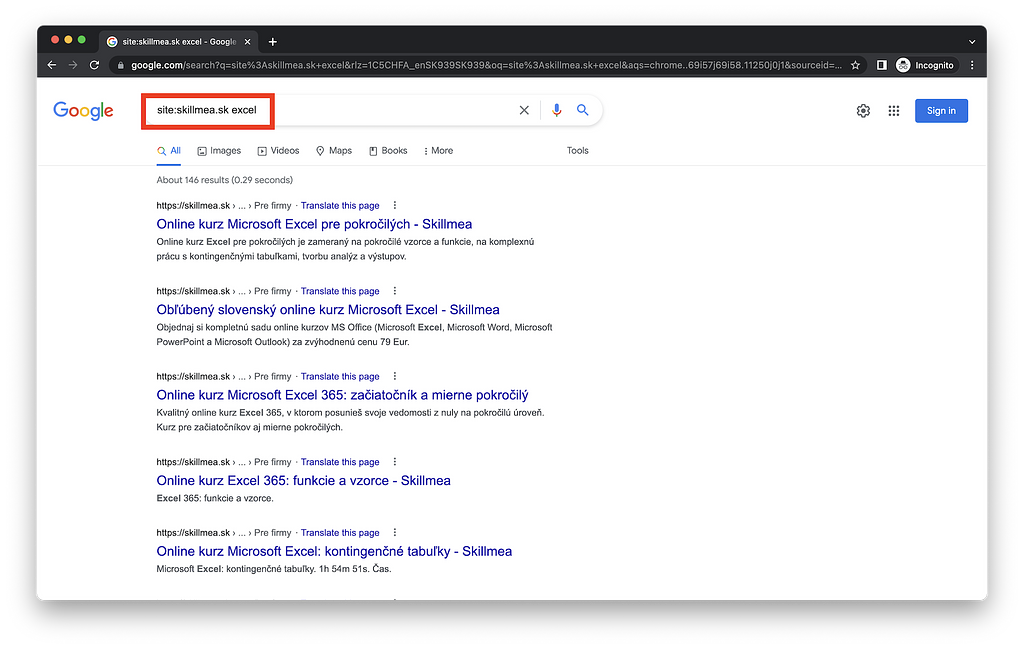Image resolution: width=1024 pixels, height=649 pixels.
Task: Open options dots for Excel 365 začiatočník result
Action: pyautogui.click(x=394, y=376)
